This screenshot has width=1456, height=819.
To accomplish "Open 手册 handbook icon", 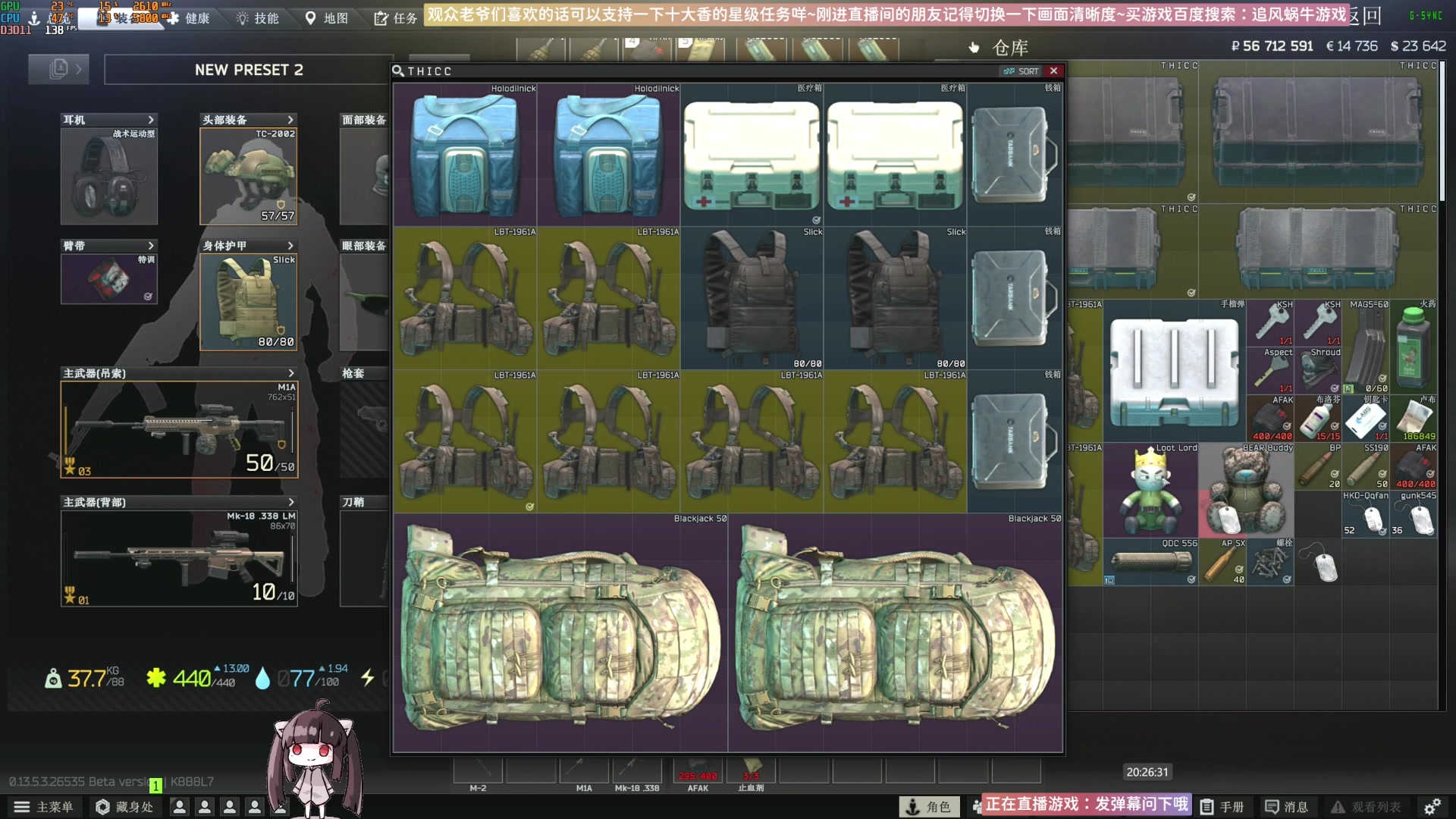I will click(1222, 807).
